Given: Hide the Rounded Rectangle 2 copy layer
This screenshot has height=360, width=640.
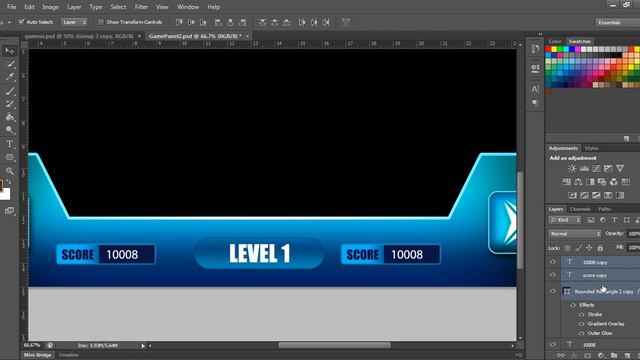Looking at the screenshot, I should (553, 291).
